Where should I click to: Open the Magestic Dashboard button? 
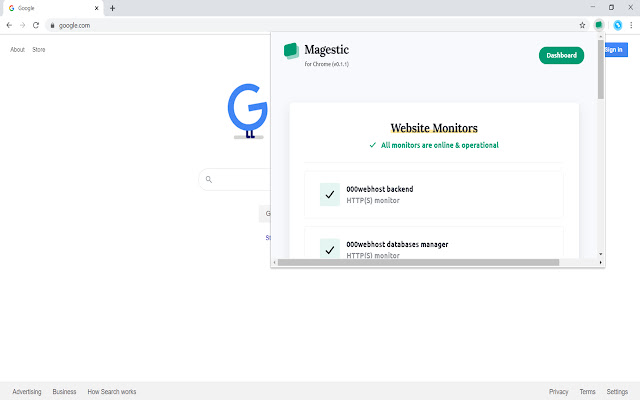pyautogui.click(x=561, y=56)
